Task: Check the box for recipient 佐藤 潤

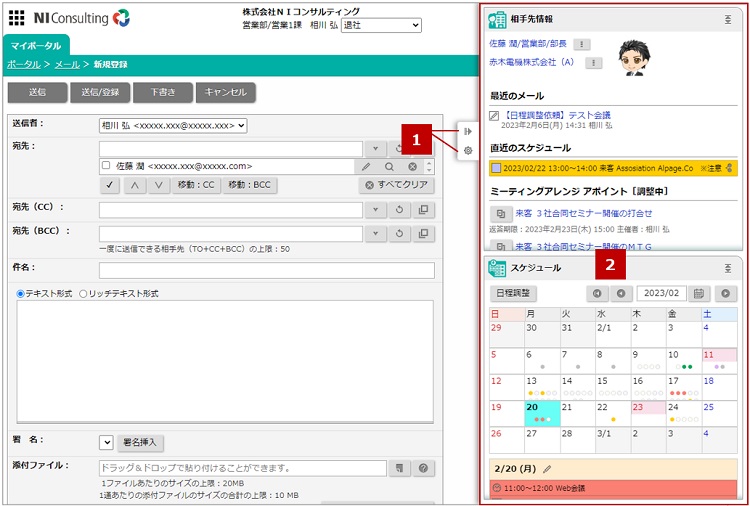Action: click(106, 165)
